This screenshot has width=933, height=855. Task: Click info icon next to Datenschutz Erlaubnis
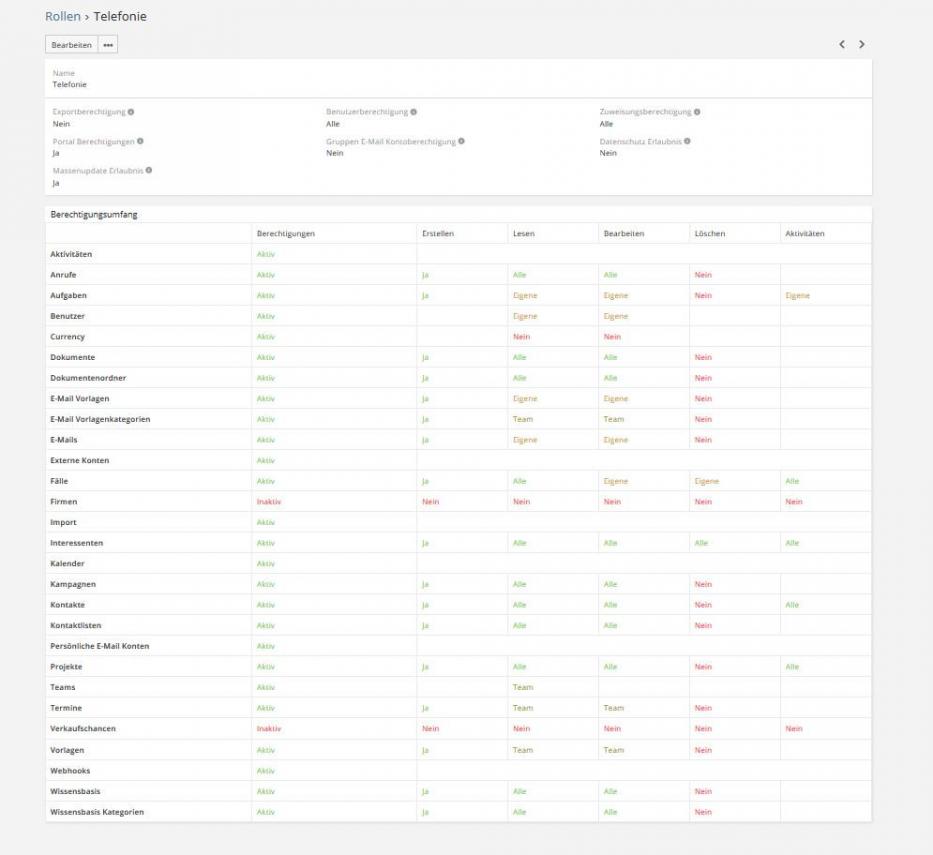[688, 141]
